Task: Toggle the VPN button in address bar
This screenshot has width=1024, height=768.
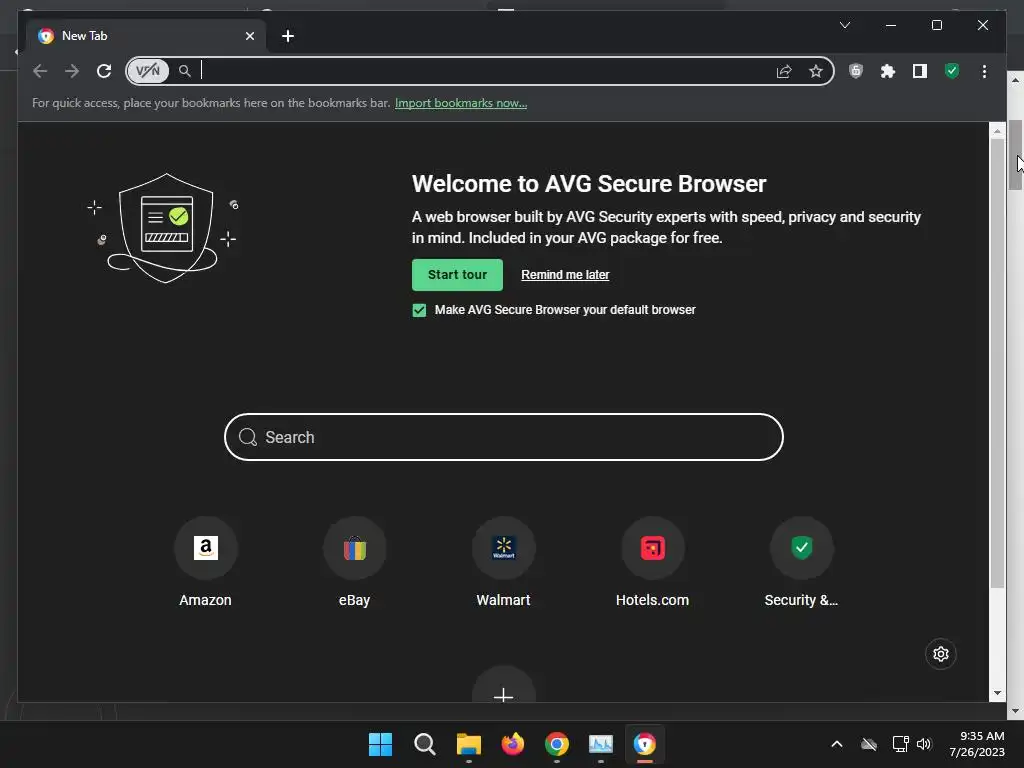Action: [148, 71]
